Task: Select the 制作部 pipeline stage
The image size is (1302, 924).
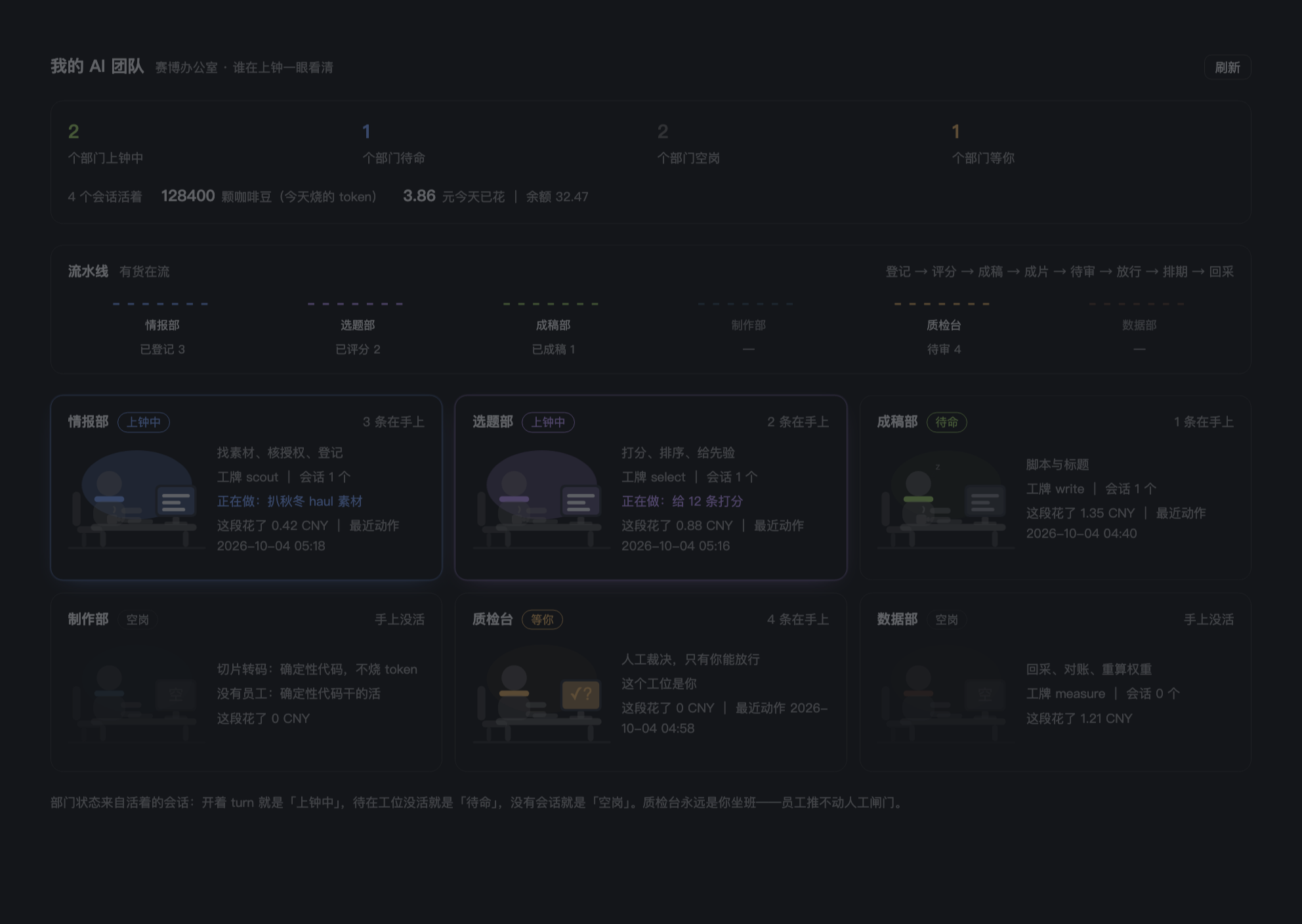Action: coord(748,328)
